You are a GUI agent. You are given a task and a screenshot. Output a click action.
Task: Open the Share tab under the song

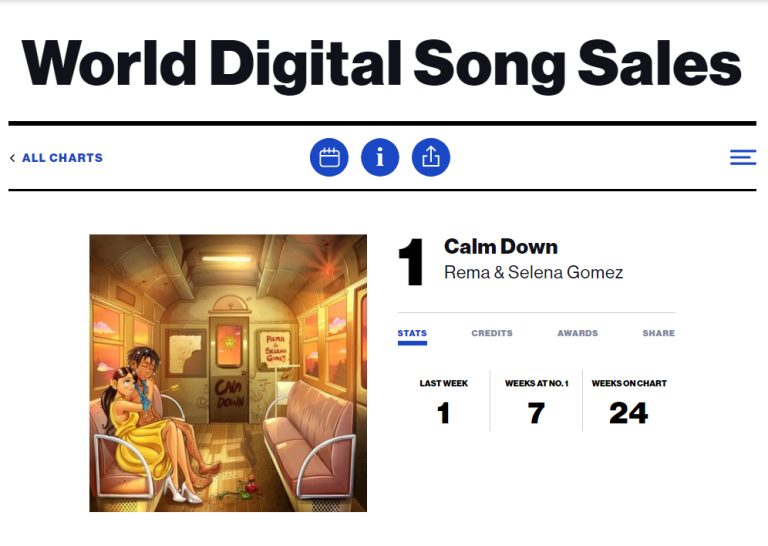point(658,333)
